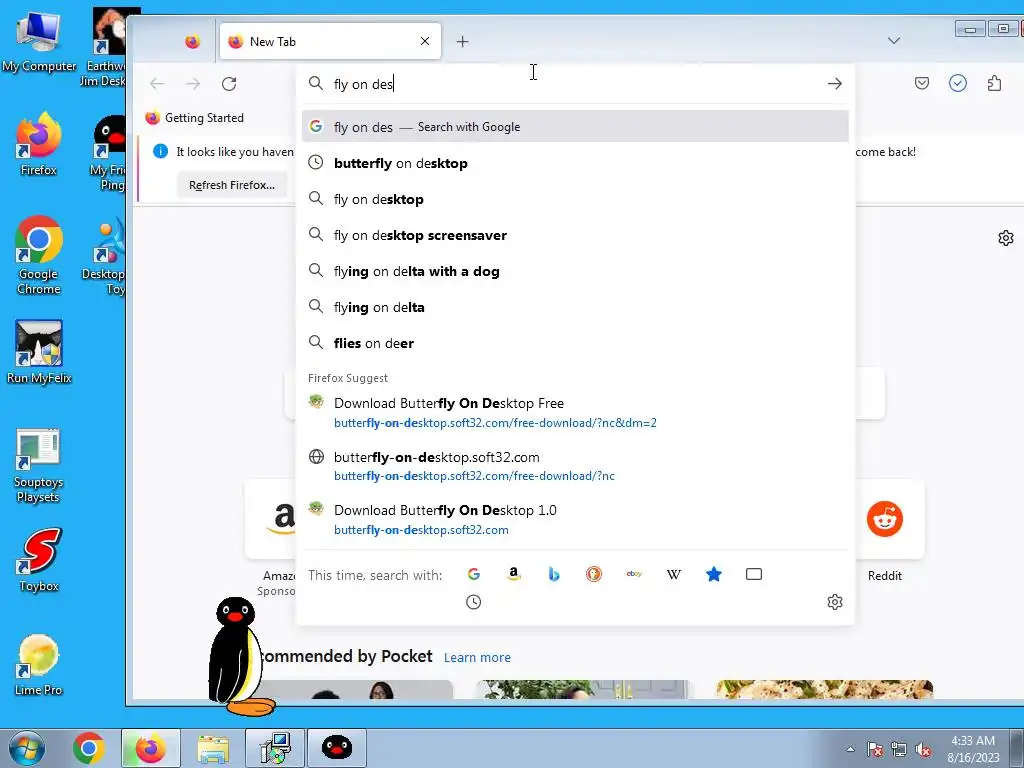Reload the page with the refresh icon
Viewport: 1024px width, 768px height.
pos(229,84)
